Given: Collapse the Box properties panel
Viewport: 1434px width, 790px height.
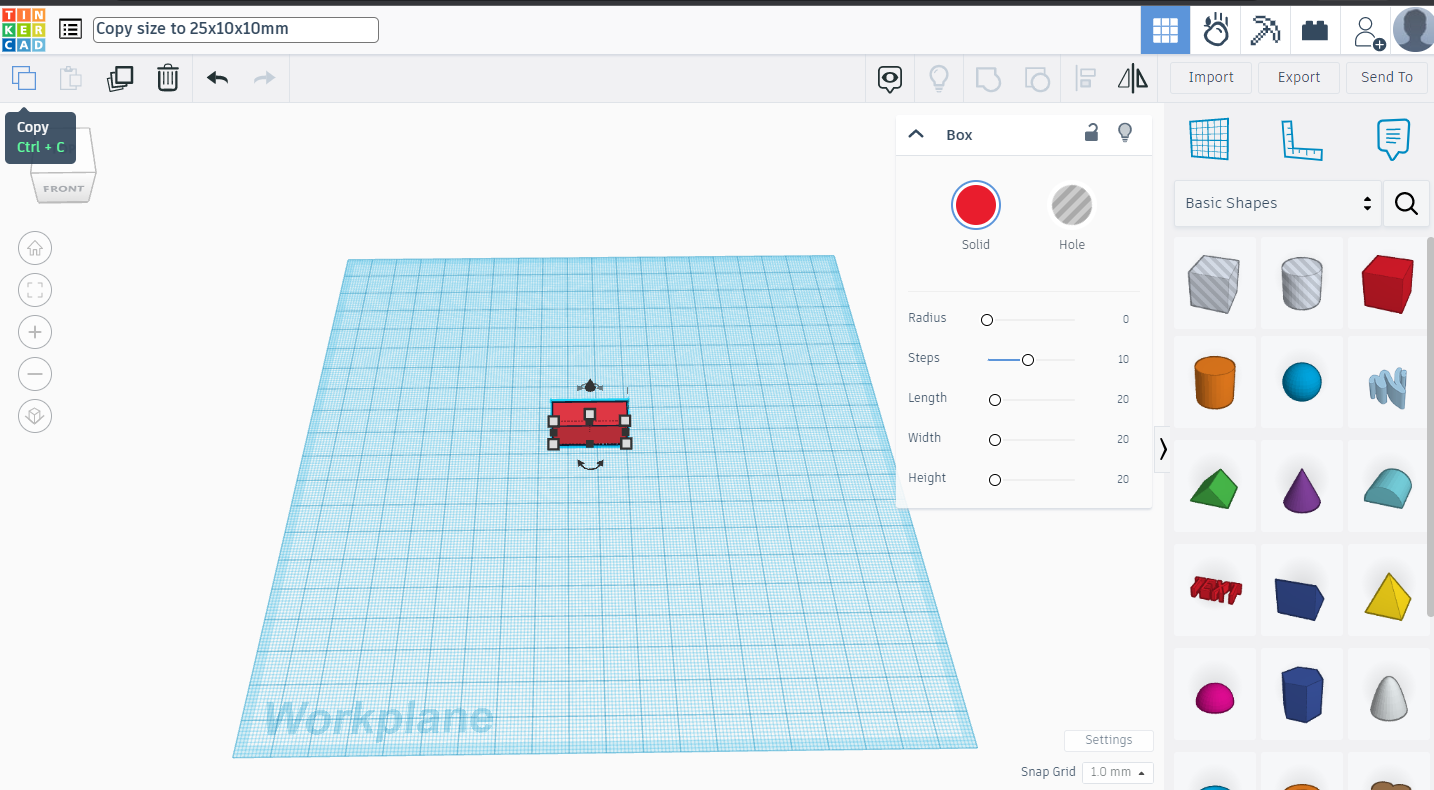Looking at the screenshot, I should 915,133.
